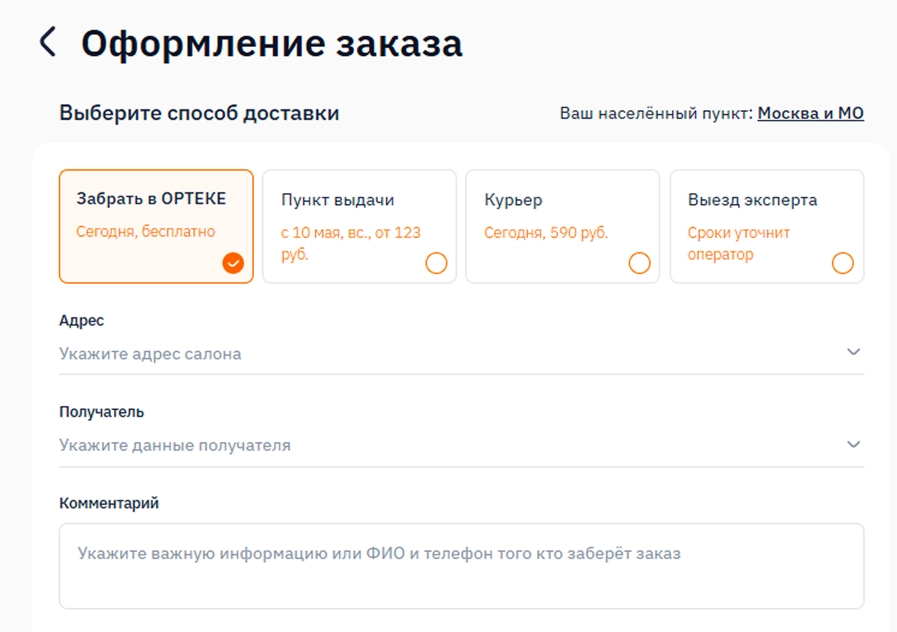Open the Укажите адрес салона dropdown
897x632 pixels.
[461, 354]
